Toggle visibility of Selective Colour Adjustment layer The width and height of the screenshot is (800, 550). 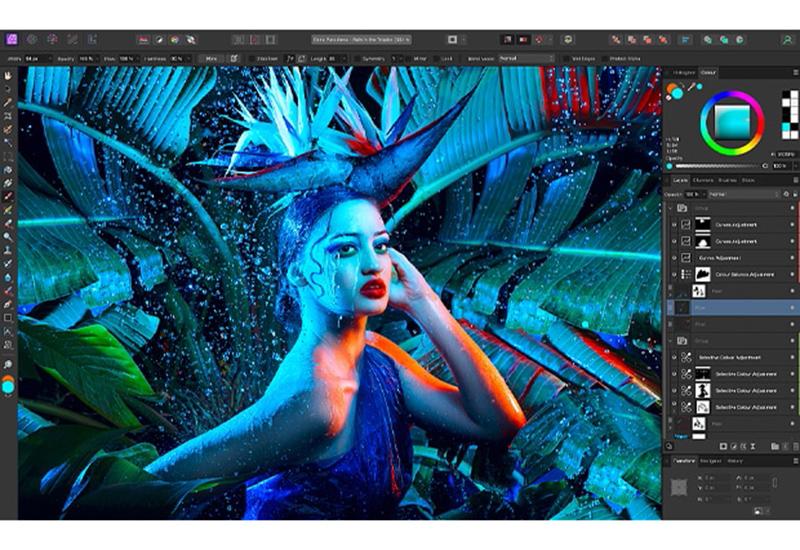(x=674, y=357)
